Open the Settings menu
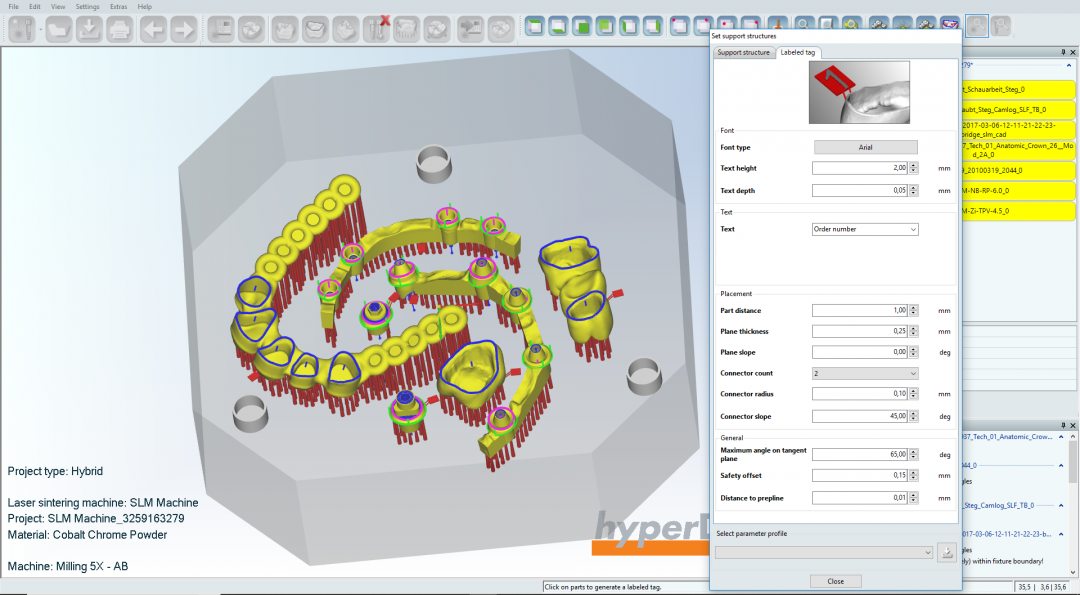The height and width of the screenshot is (595, 1080). [87, 5]
